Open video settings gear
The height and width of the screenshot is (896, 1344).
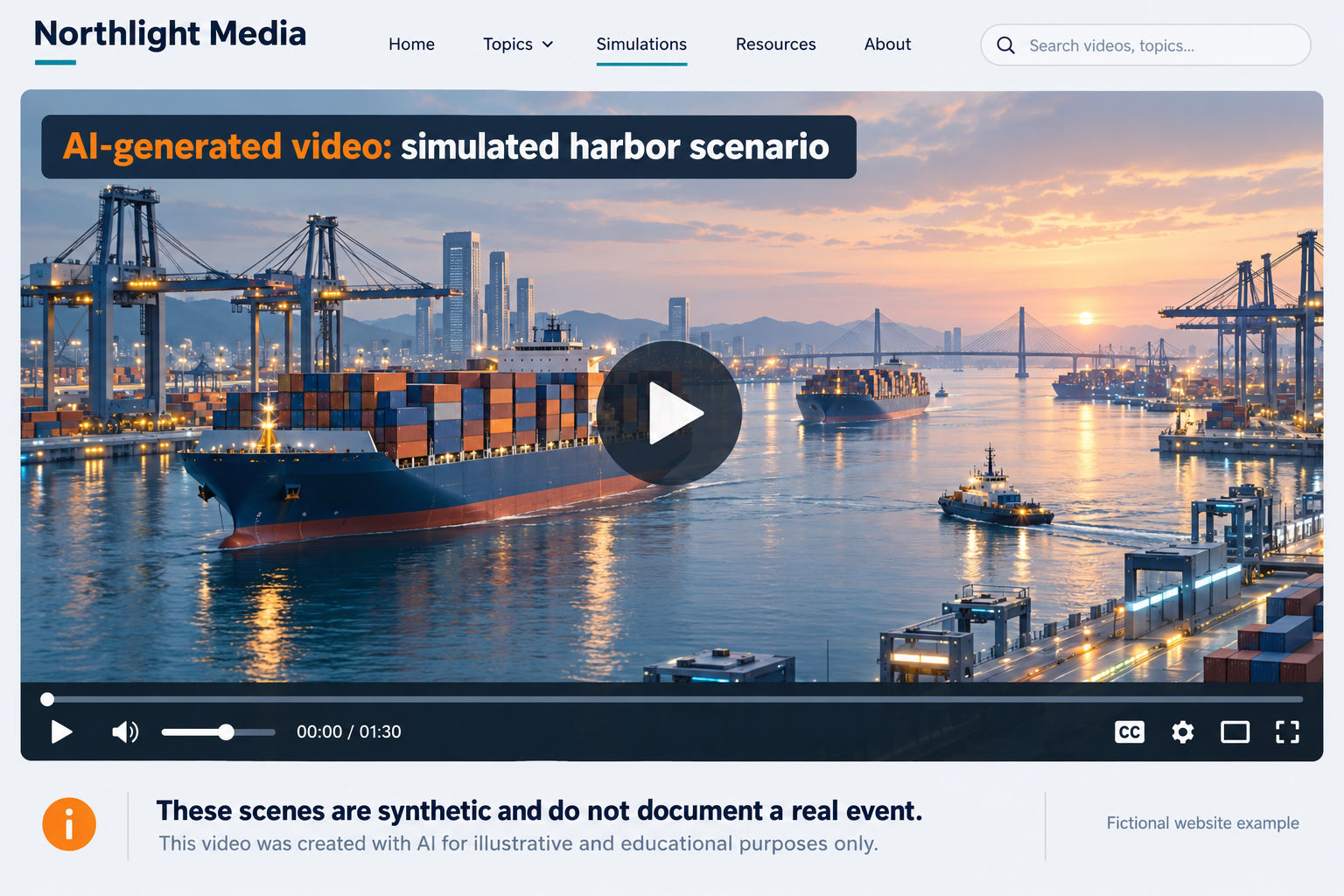click(x=1183, y=732)
